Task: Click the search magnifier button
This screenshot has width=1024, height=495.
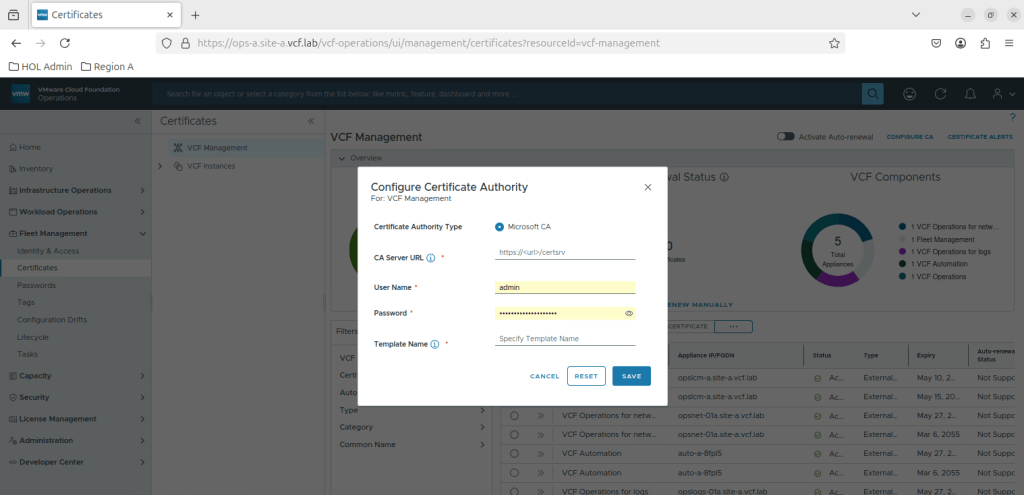Action: click(872, 94)
